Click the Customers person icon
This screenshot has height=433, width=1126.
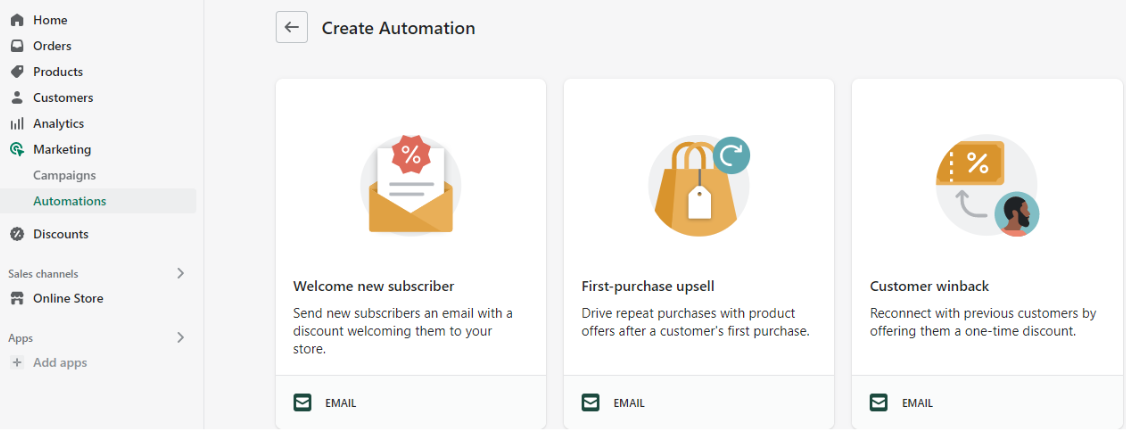[17, 98]
